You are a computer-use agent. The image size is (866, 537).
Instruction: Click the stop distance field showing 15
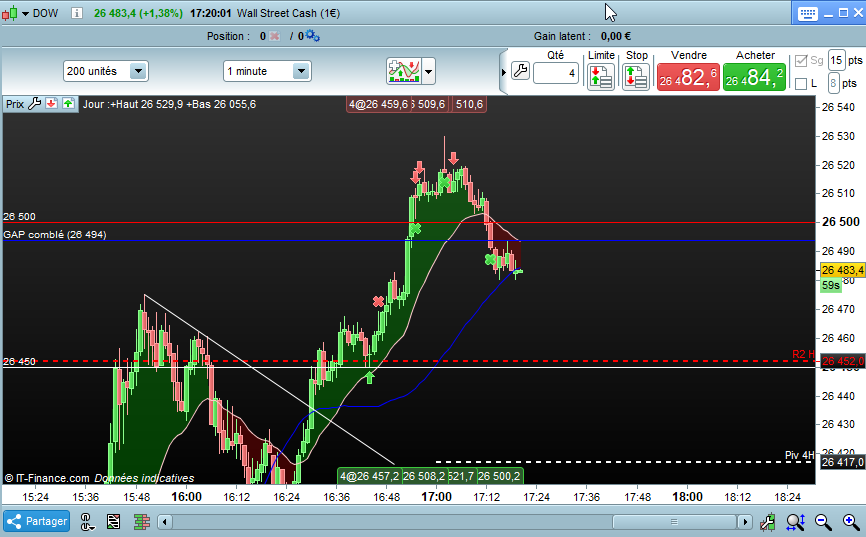(836, 60)
